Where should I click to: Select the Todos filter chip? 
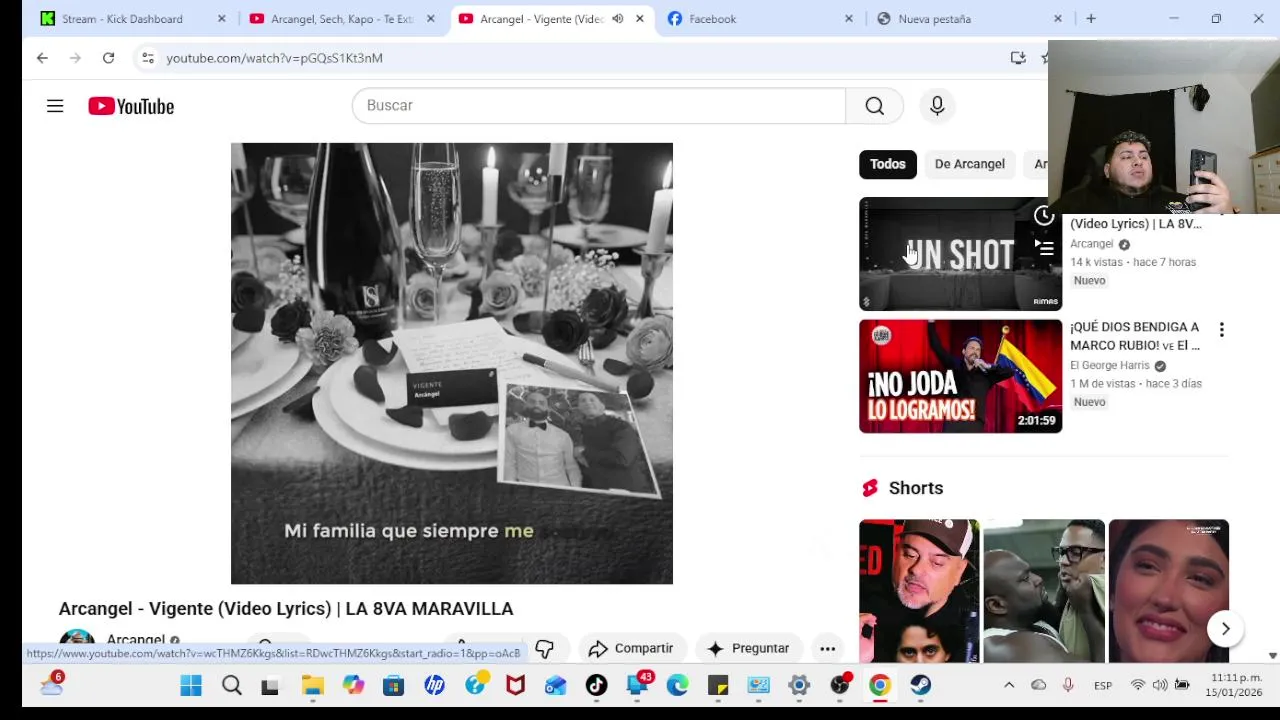(x=887, y=164)
